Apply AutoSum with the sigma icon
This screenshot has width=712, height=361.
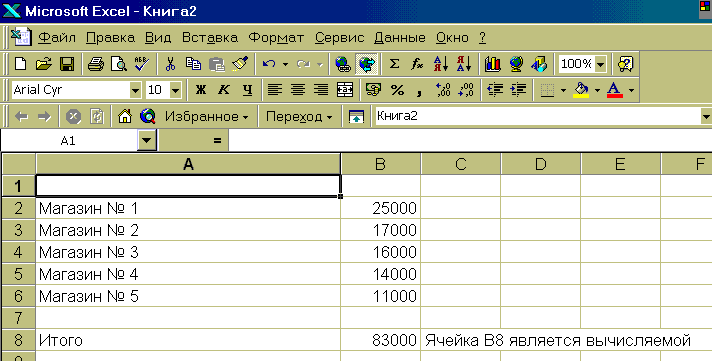point(394,64)
